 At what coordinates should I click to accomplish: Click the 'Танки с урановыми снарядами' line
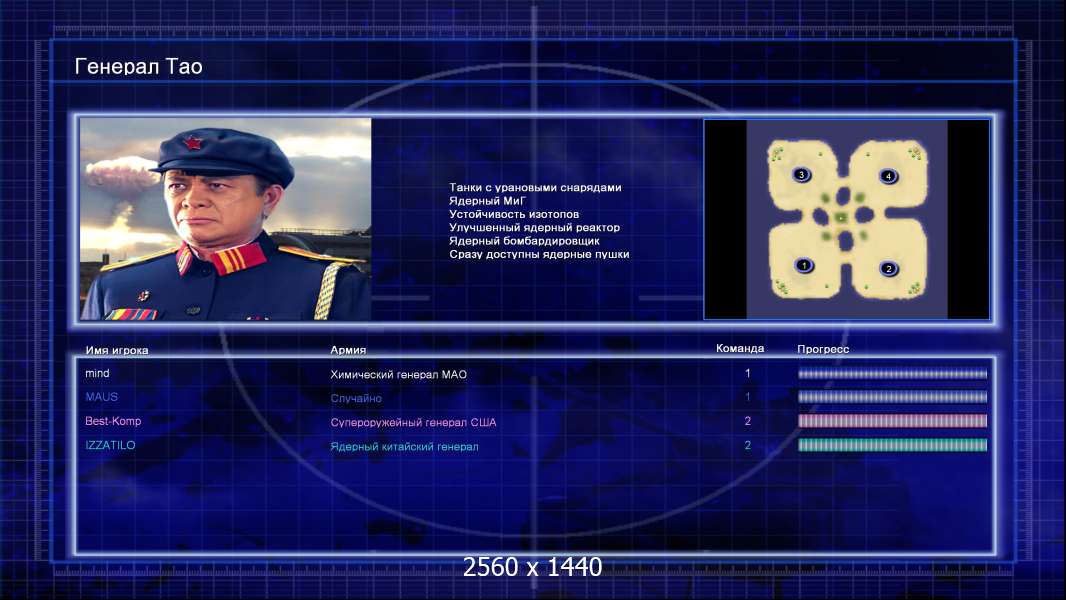[535, 188]
